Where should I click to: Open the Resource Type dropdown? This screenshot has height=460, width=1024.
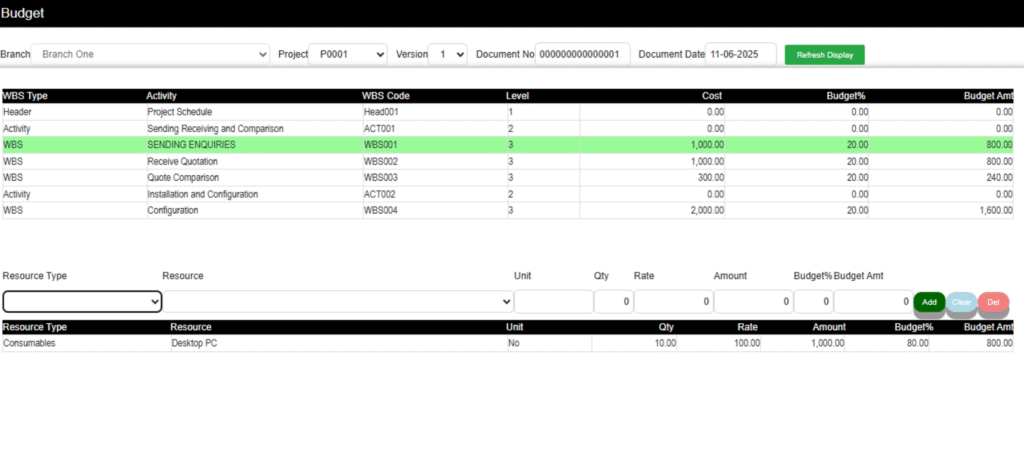click(x=82, y=301)
